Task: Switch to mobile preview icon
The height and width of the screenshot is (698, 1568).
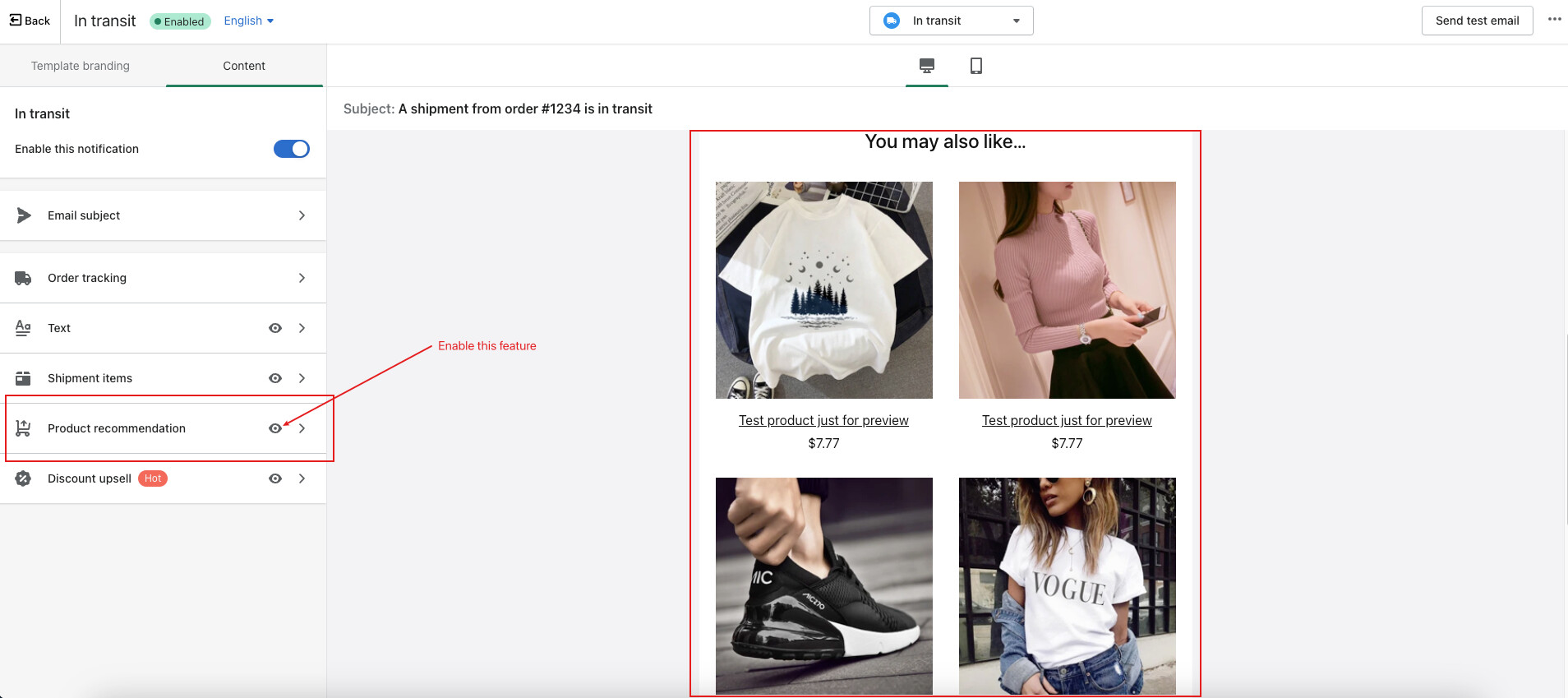Action: point(976,66)
